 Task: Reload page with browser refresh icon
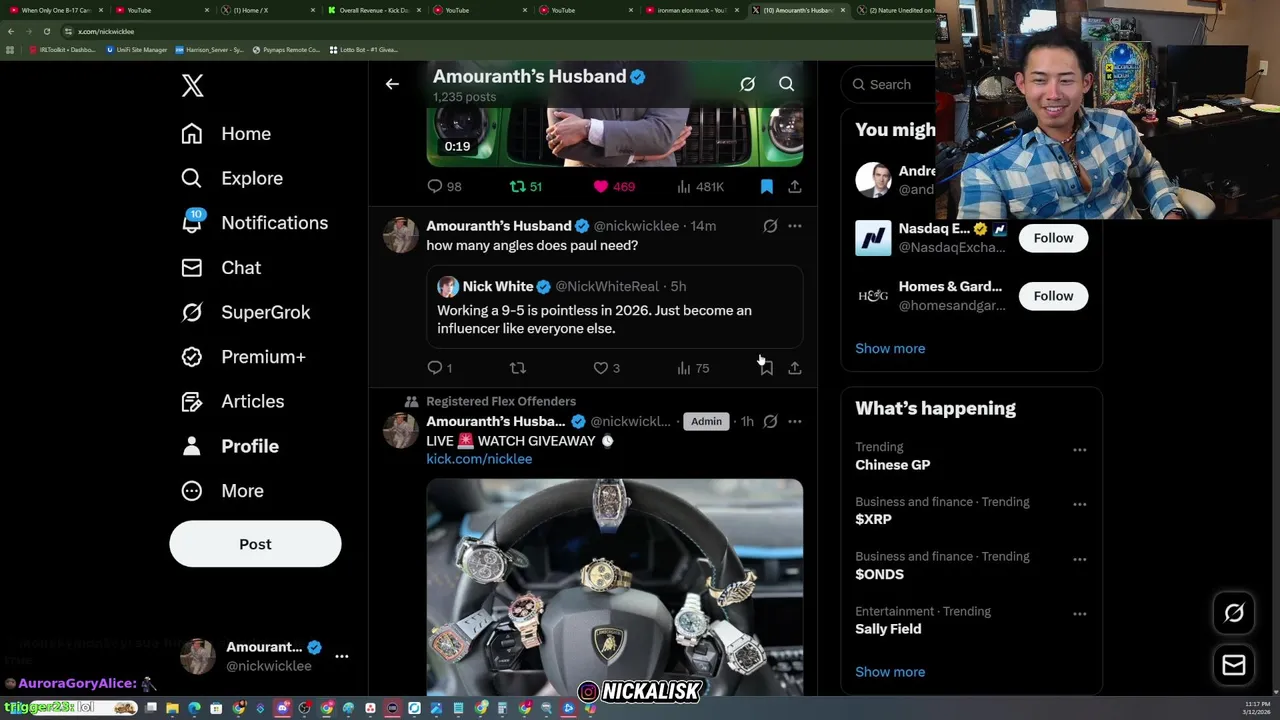[x=46, y=31]
